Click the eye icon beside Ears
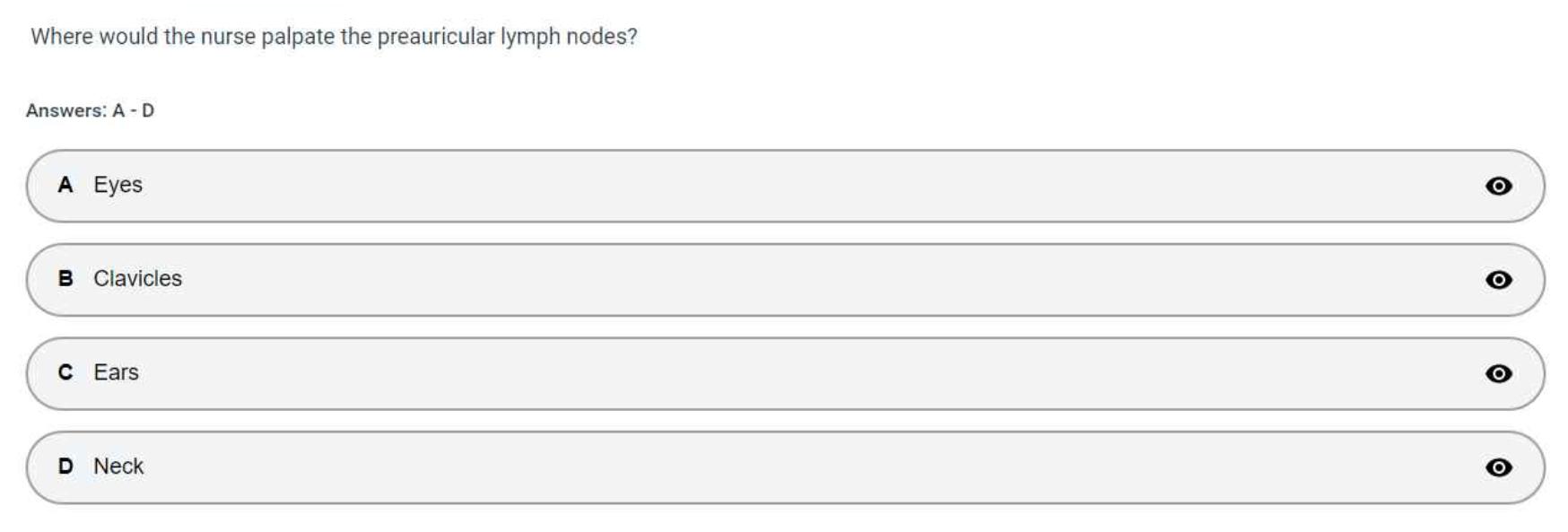Image resolution: width=1568 pixels, height=532 pixels. click(1498, 373)
